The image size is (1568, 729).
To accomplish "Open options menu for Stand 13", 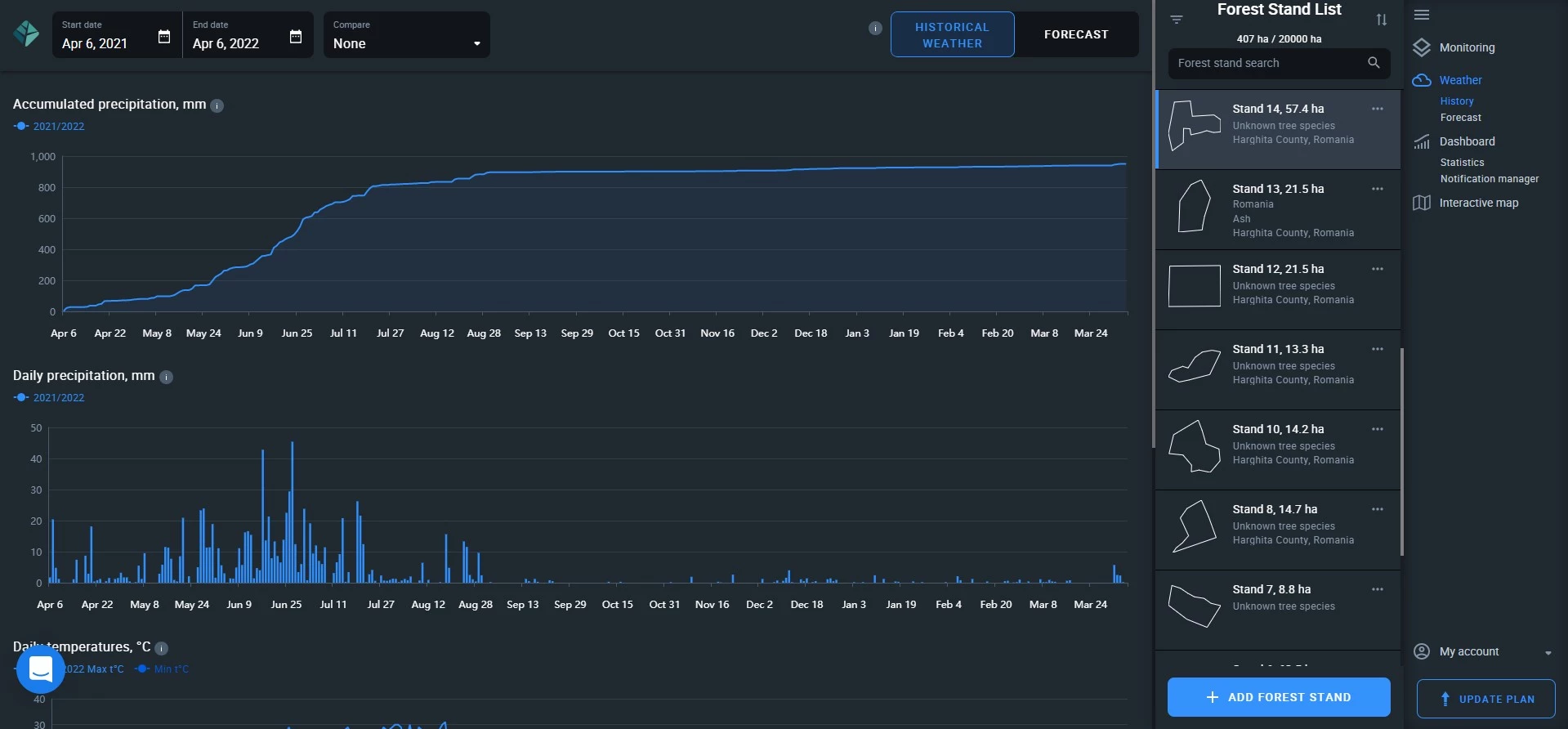I will coord(1378,189).
